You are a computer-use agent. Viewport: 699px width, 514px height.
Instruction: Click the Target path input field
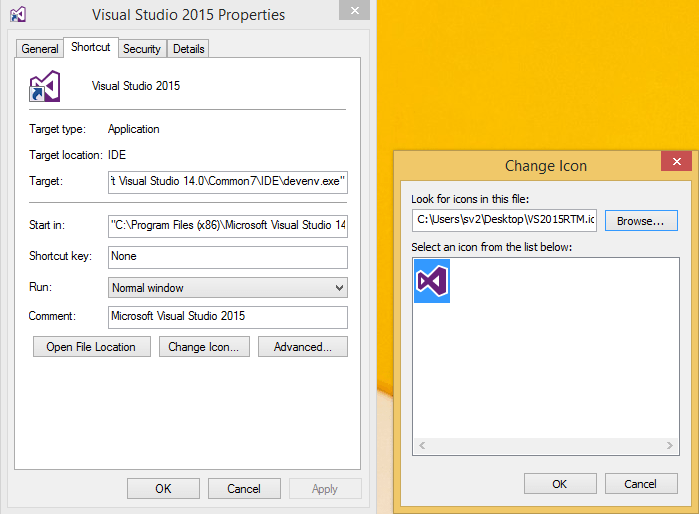click(x=228, y=181)
